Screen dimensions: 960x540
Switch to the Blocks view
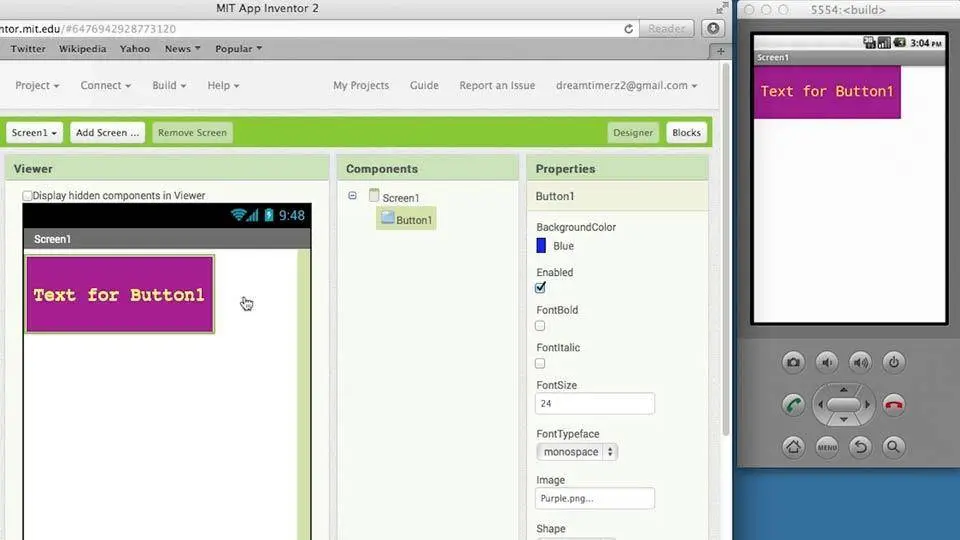pyautogui.click(x=686, y=132)
